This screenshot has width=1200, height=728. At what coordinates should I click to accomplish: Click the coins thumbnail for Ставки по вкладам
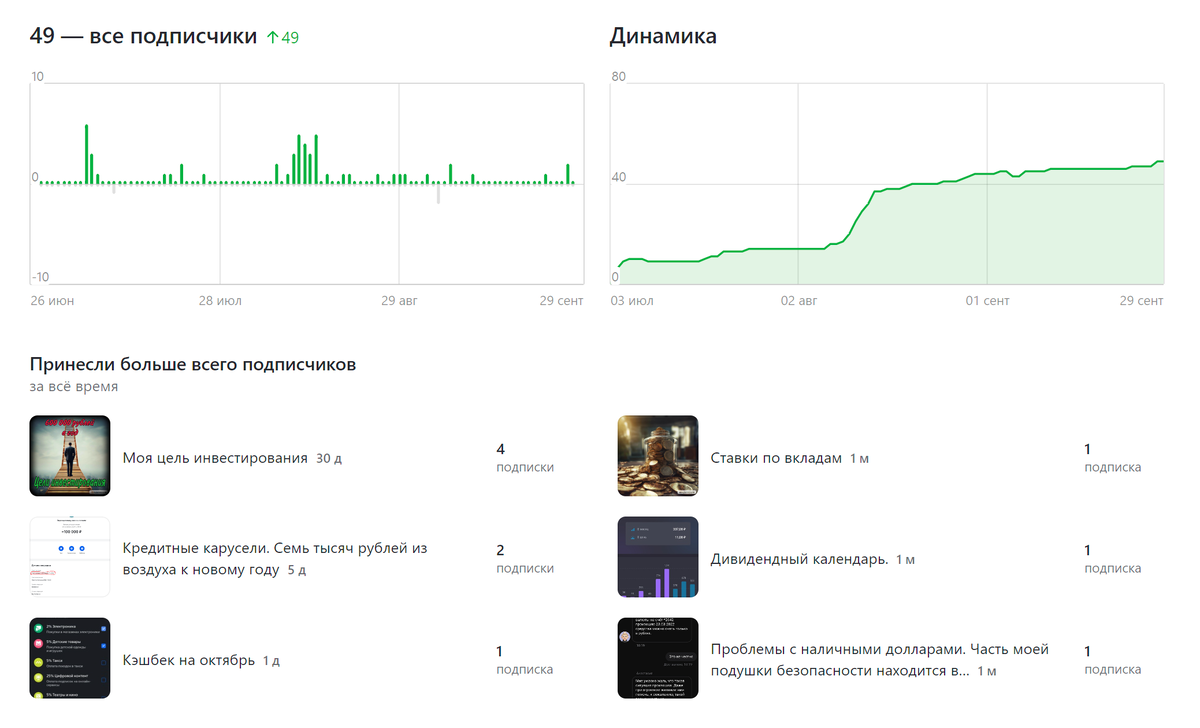pyautogui.click(x=658, y=456)
